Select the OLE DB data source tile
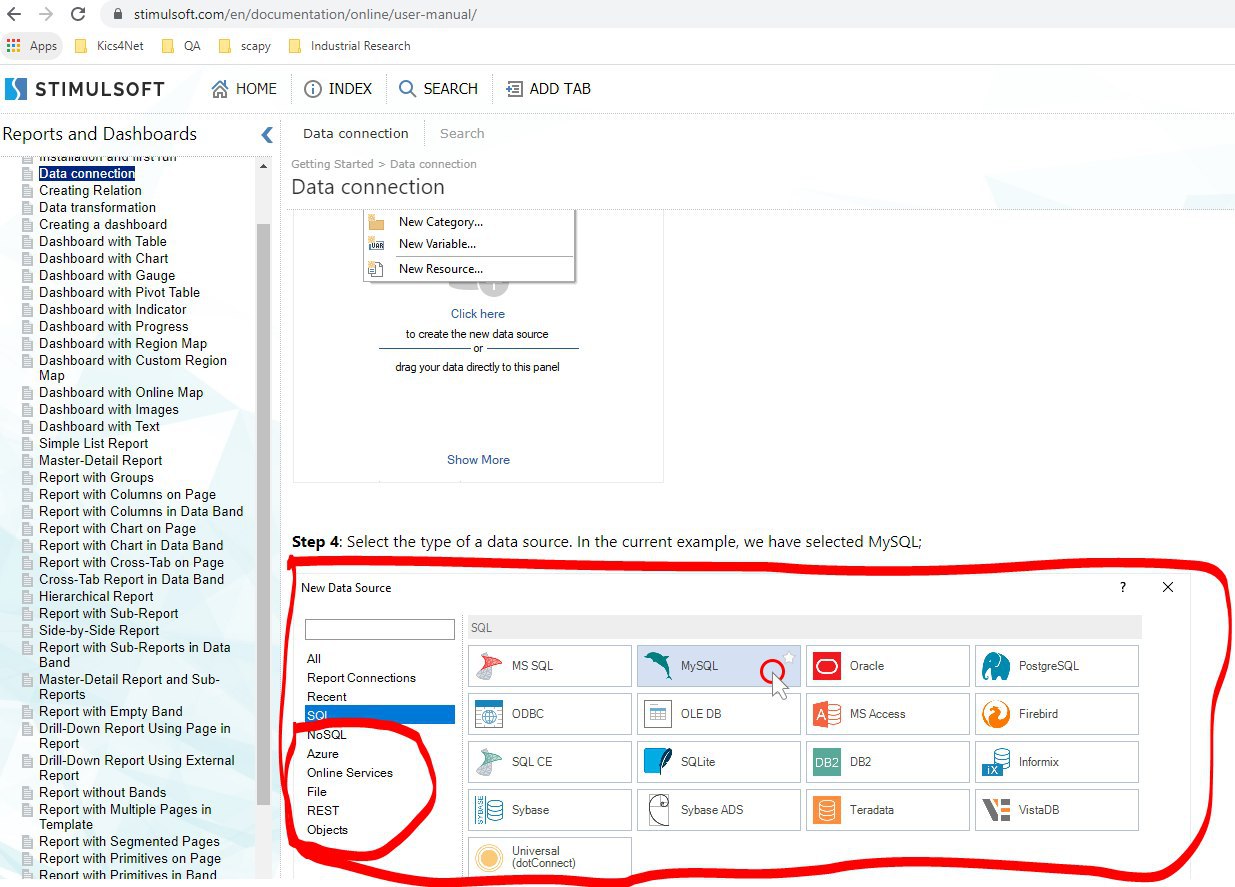This screenshot has height=887, width=1235. click(719, 714)
